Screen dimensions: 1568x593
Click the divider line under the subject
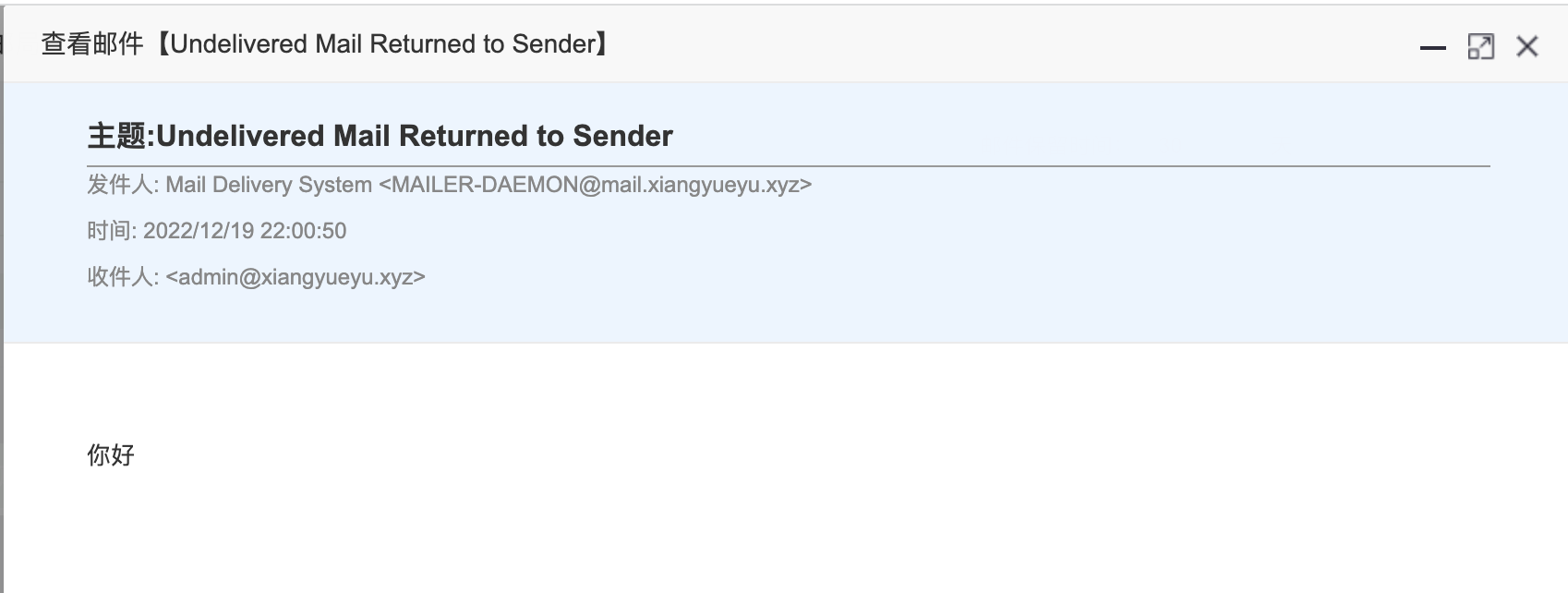click(789, 166)
